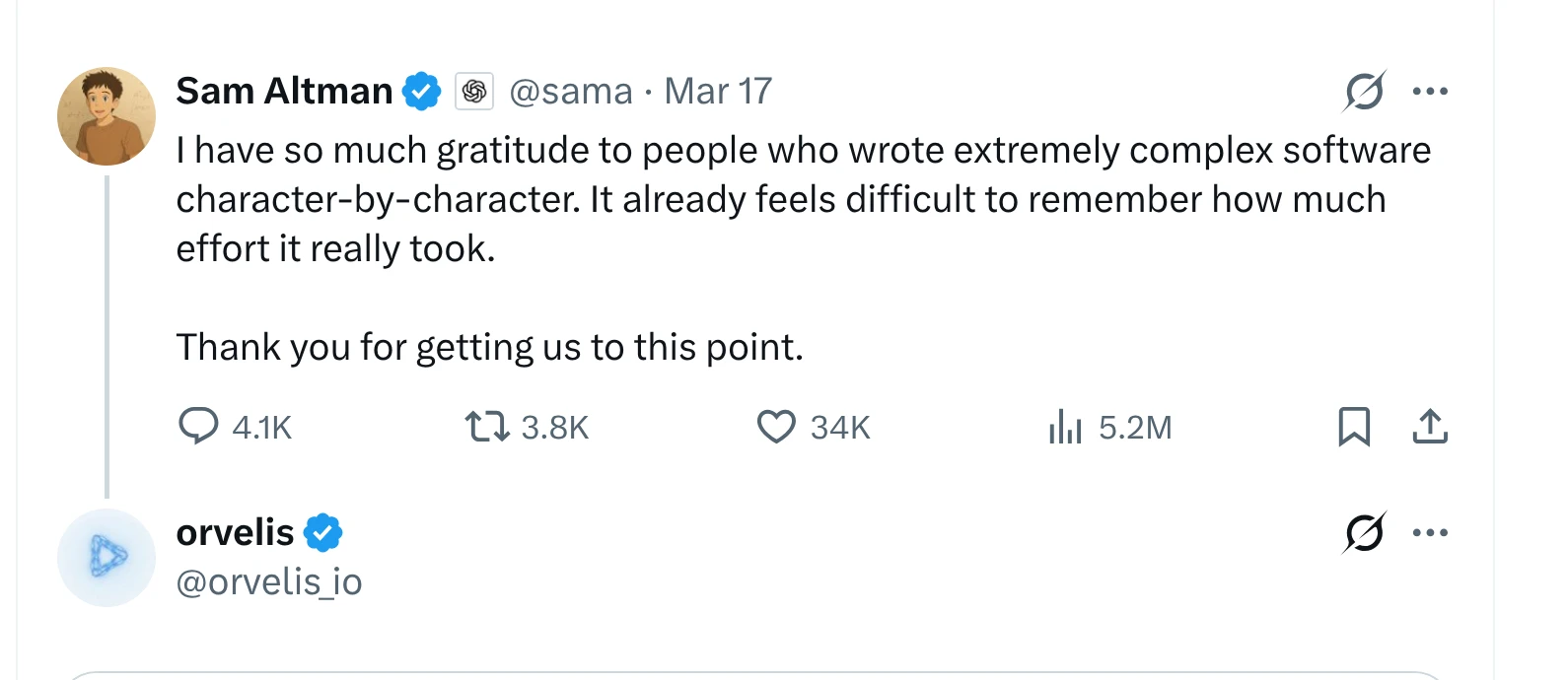Click the Sam Altman display name

(284, 92)
